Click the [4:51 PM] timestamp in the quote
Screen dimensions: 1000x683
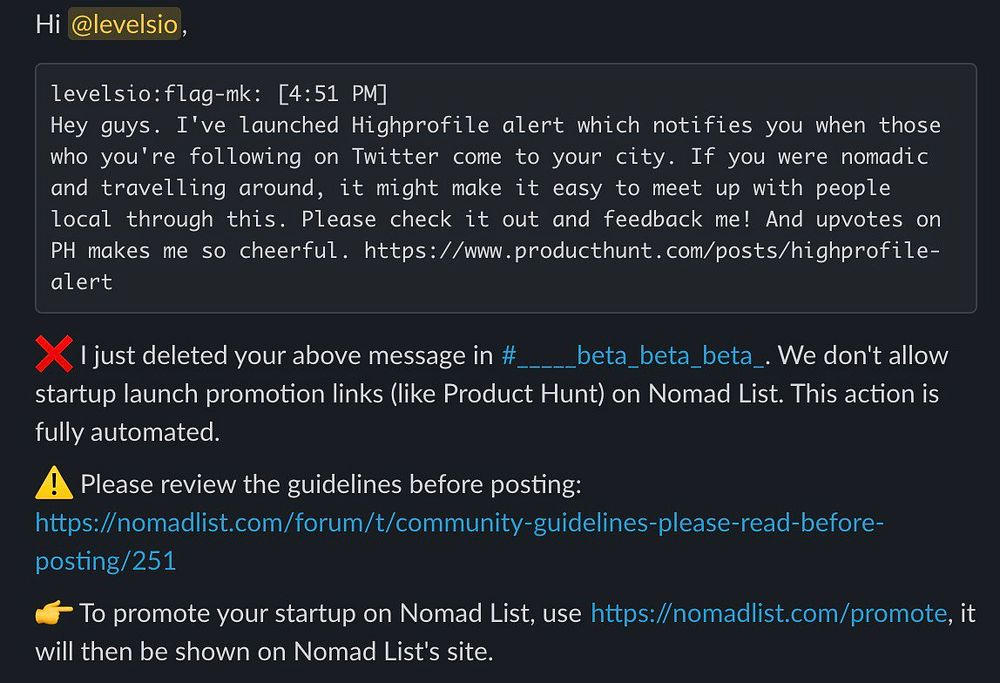click(333, 94)
